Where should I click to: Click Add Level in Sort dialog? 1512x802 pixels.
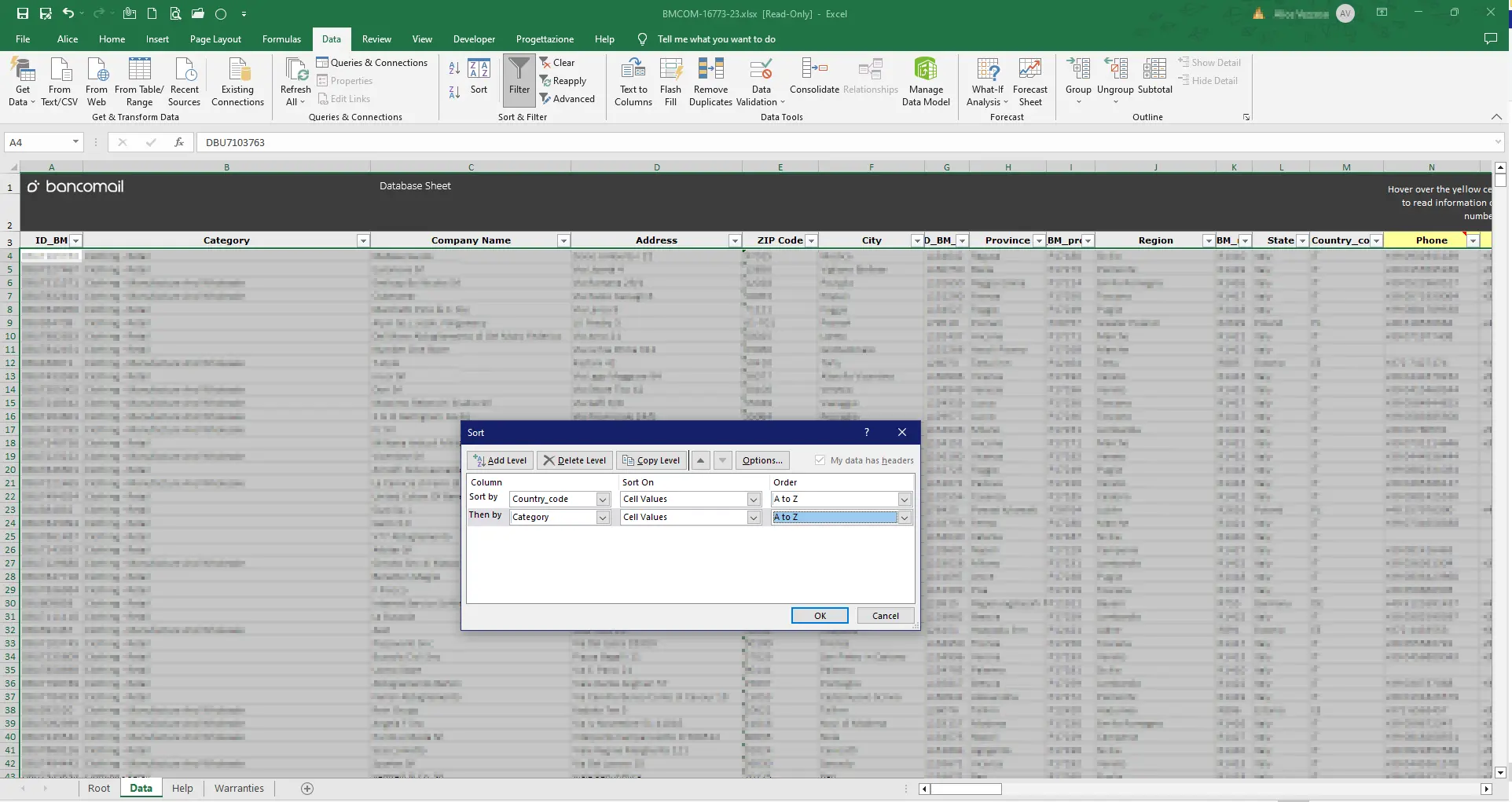click(501, 460)
